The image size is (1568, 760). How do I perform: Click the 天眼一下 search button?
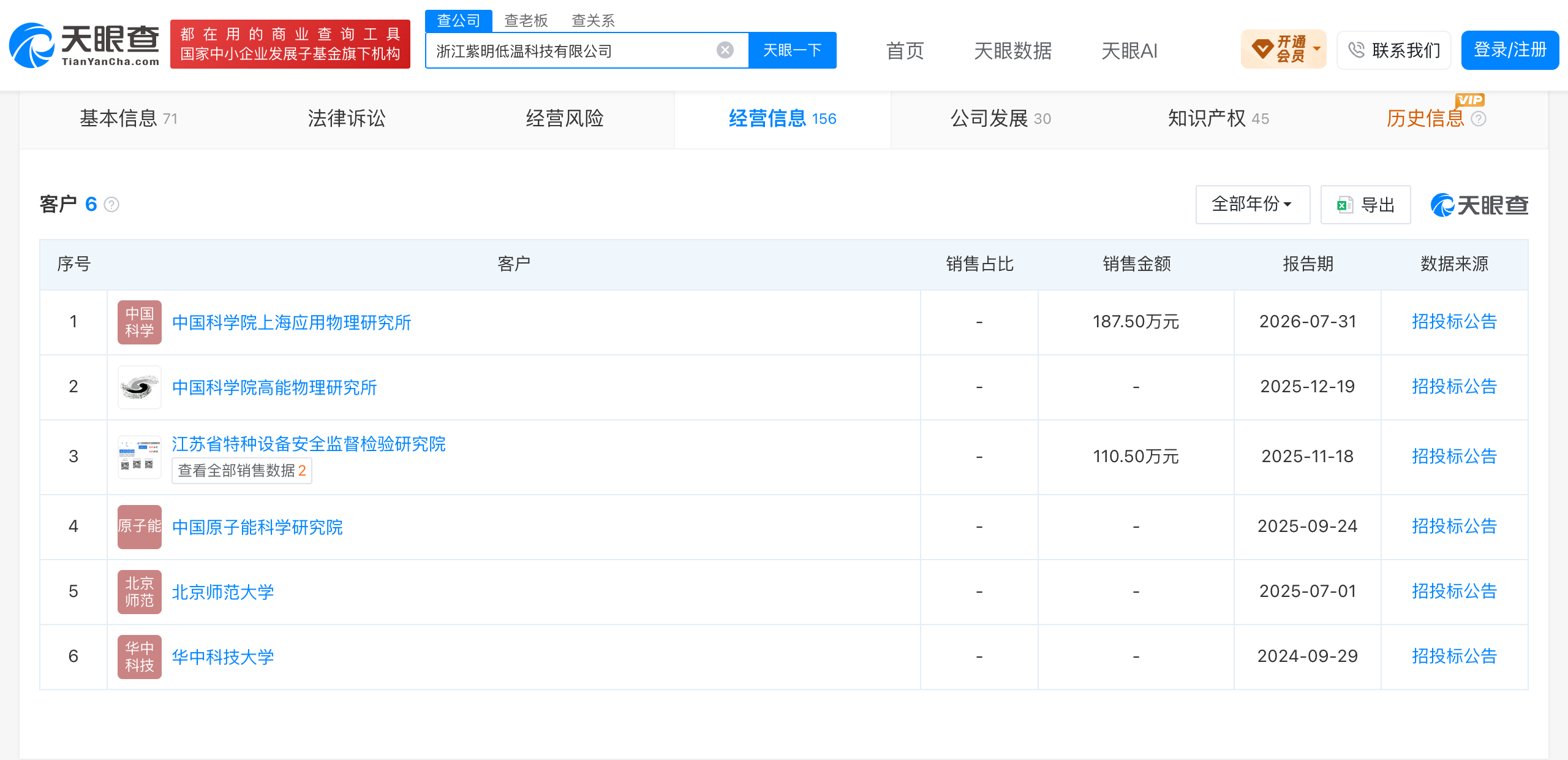click(792, 50)
